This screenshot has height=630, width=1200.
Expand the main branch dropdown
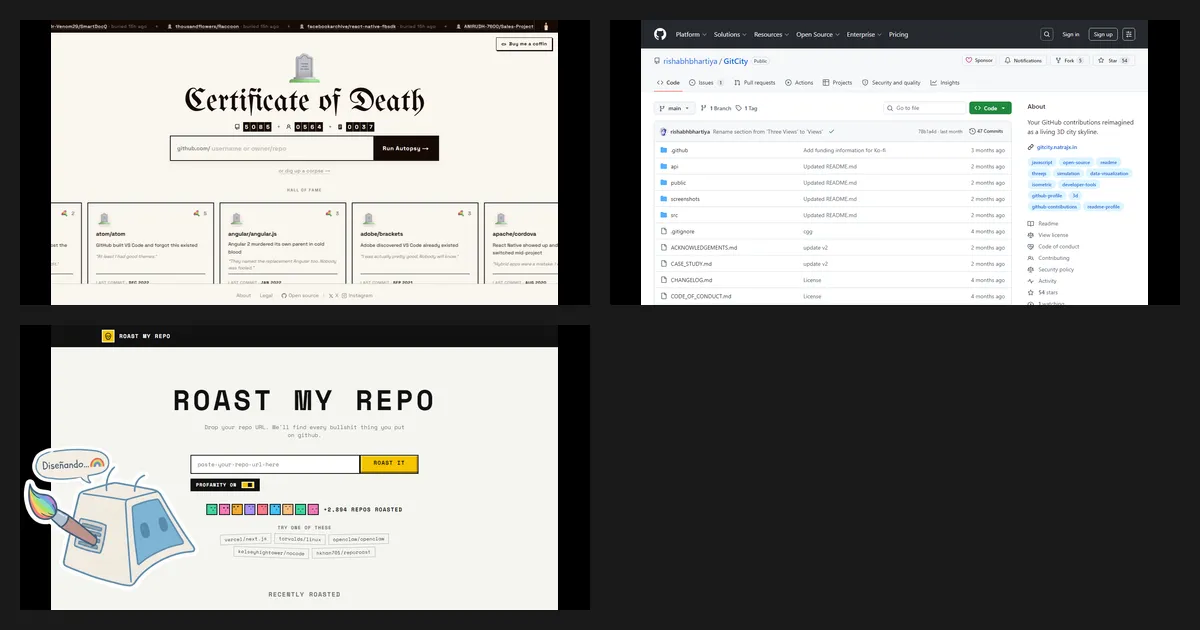[674, 108]
